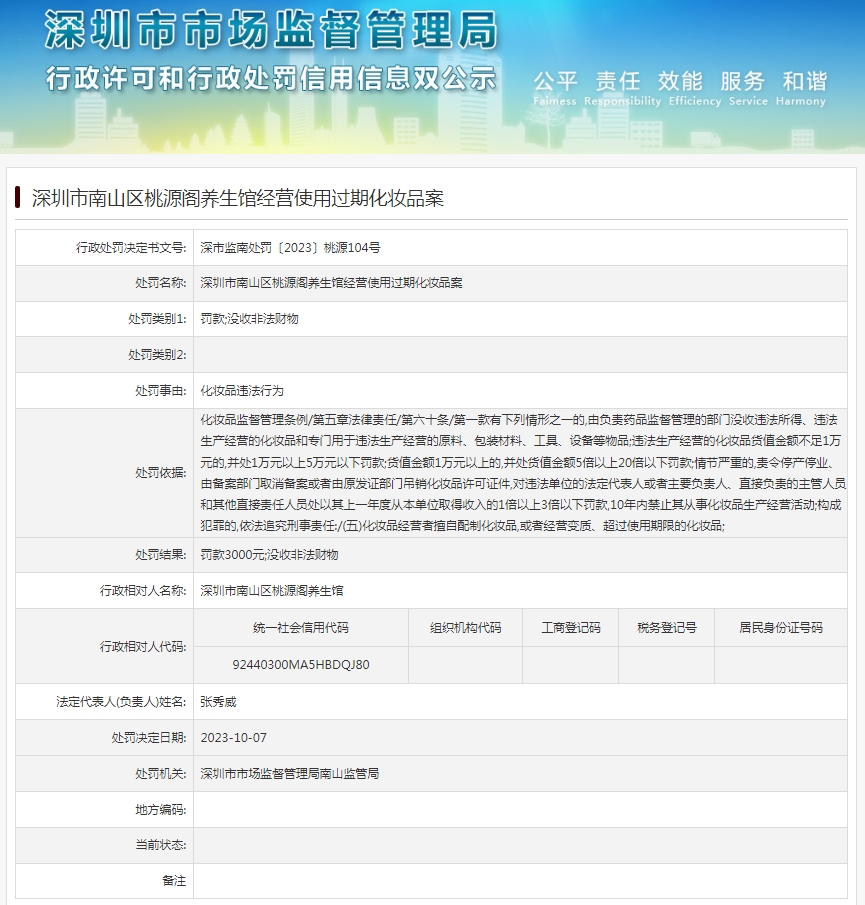Click the banner slogan 公平 Fairness
Image resolution: width=865 pixels, height=905 pixels.
coord(555,88)
